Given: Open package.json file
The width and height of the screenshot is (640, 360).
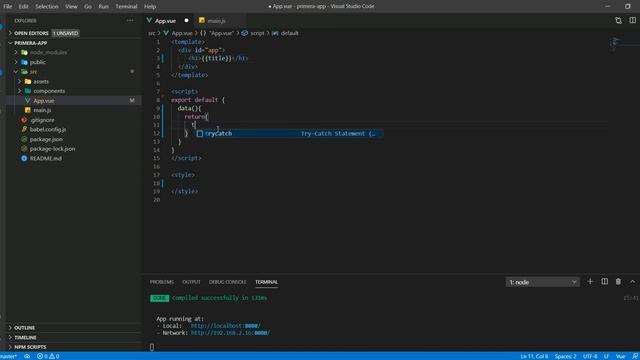Looking at the screenshot, I should [46, 139].
